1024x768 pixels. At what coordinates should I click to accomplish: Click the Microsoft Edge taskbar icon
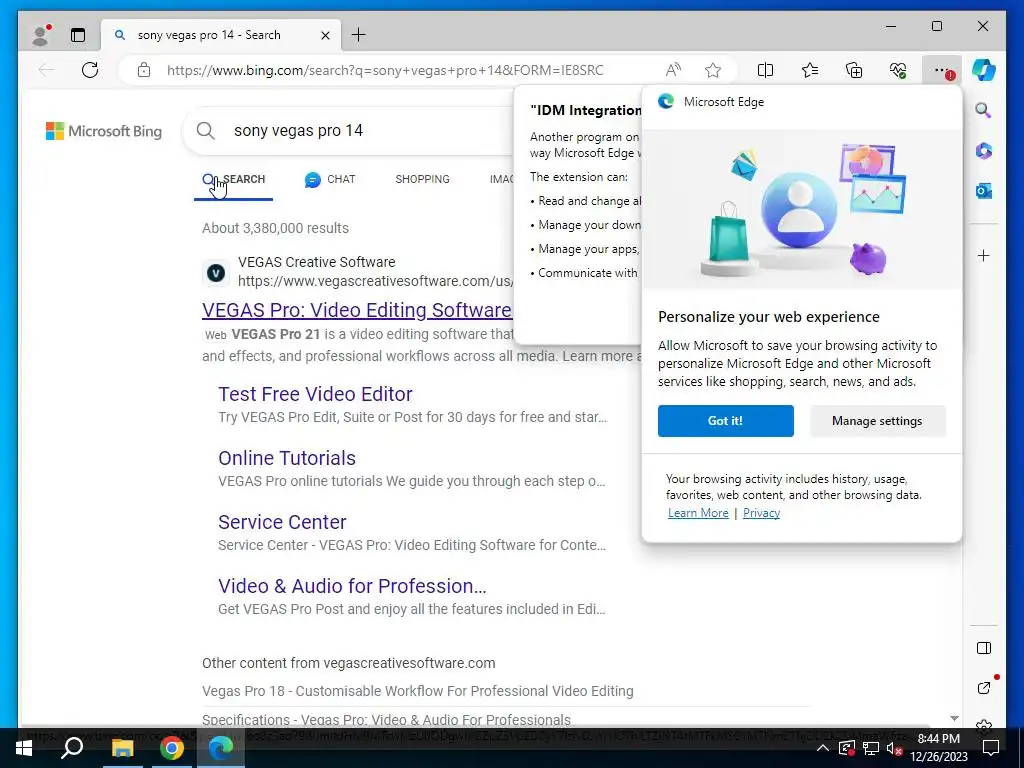[x=221, y=748]
